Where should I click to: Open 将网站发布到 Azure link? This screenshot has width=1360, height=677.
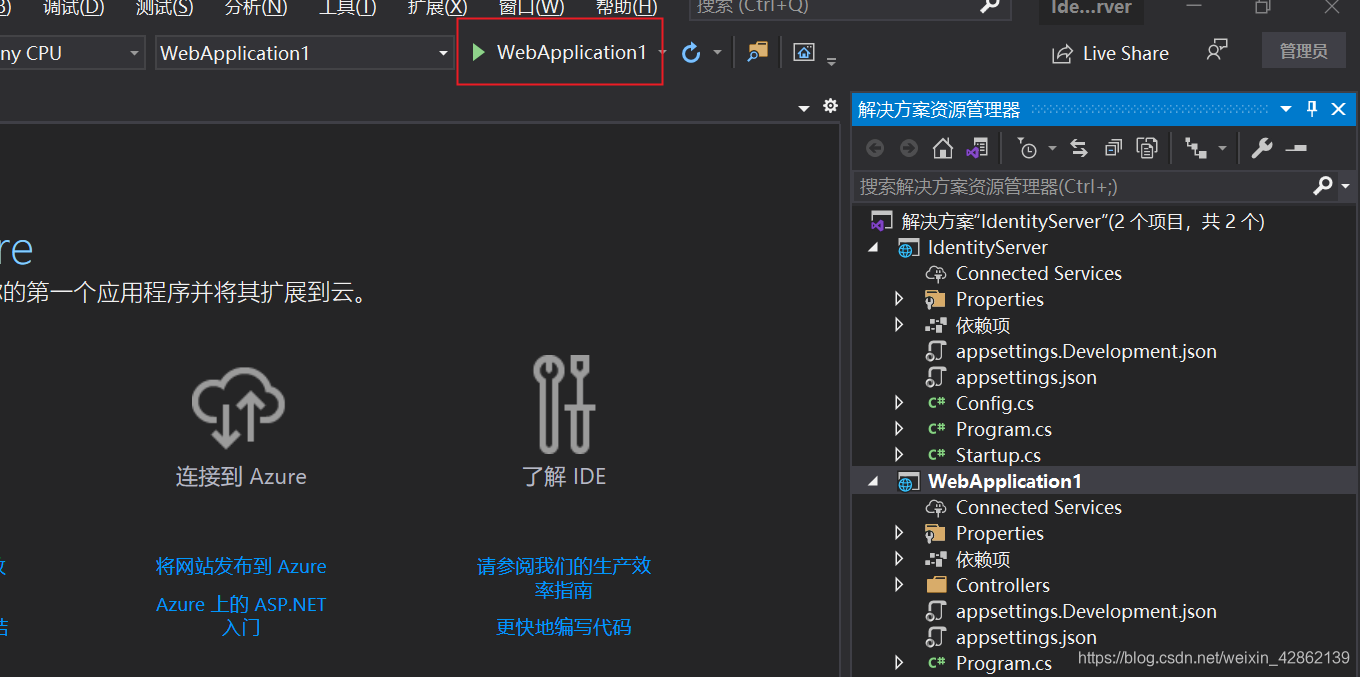click(x=241, y=566)
